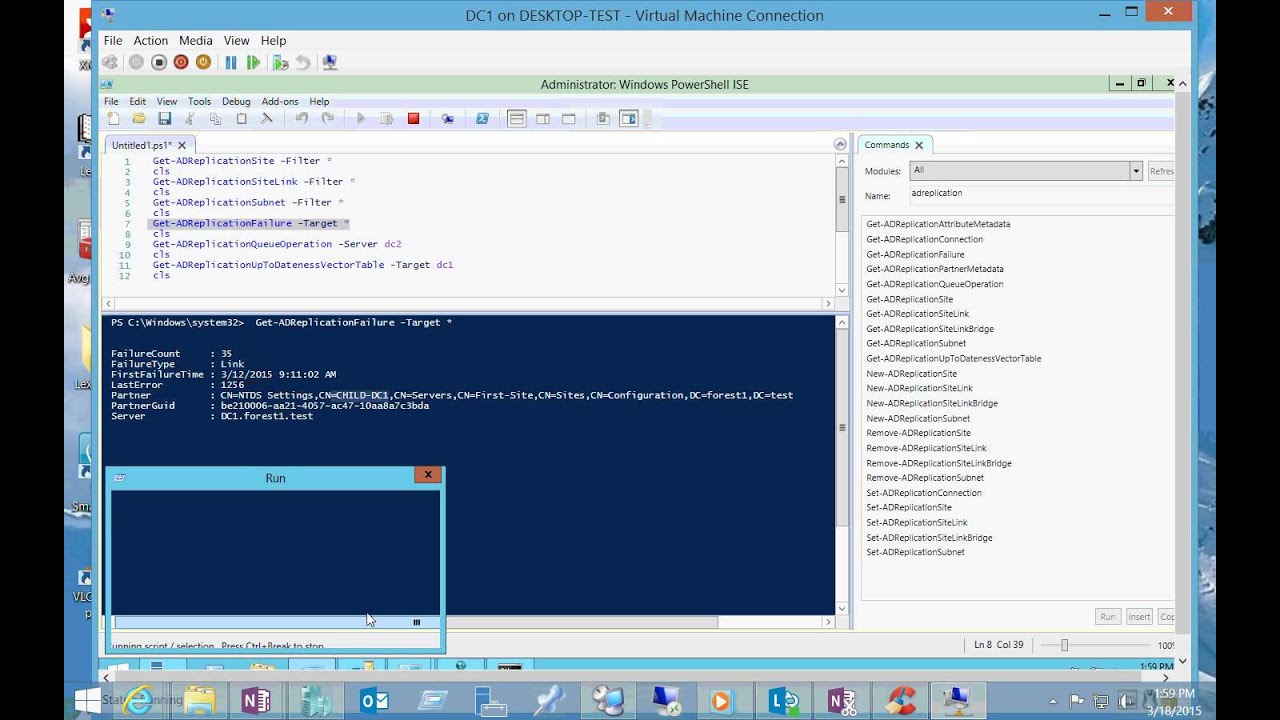
Task: Click the Copy icon in ISE toolbar
Action: pyautogui.click(x=215, y=119)
